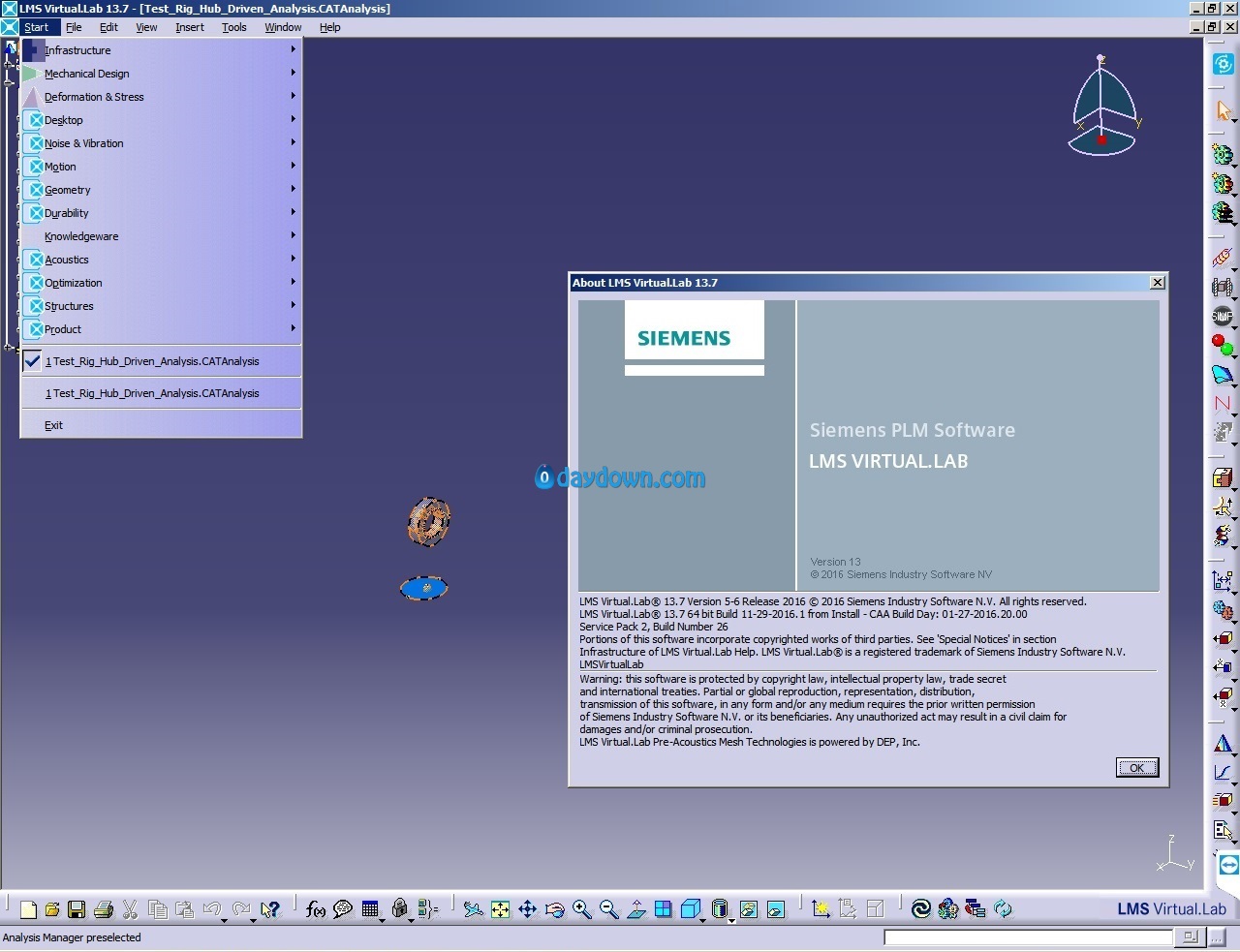This screenshot has height=952, width=1240.
Task: Click the Zoom In magnifier
Action: tap(581, 909)
